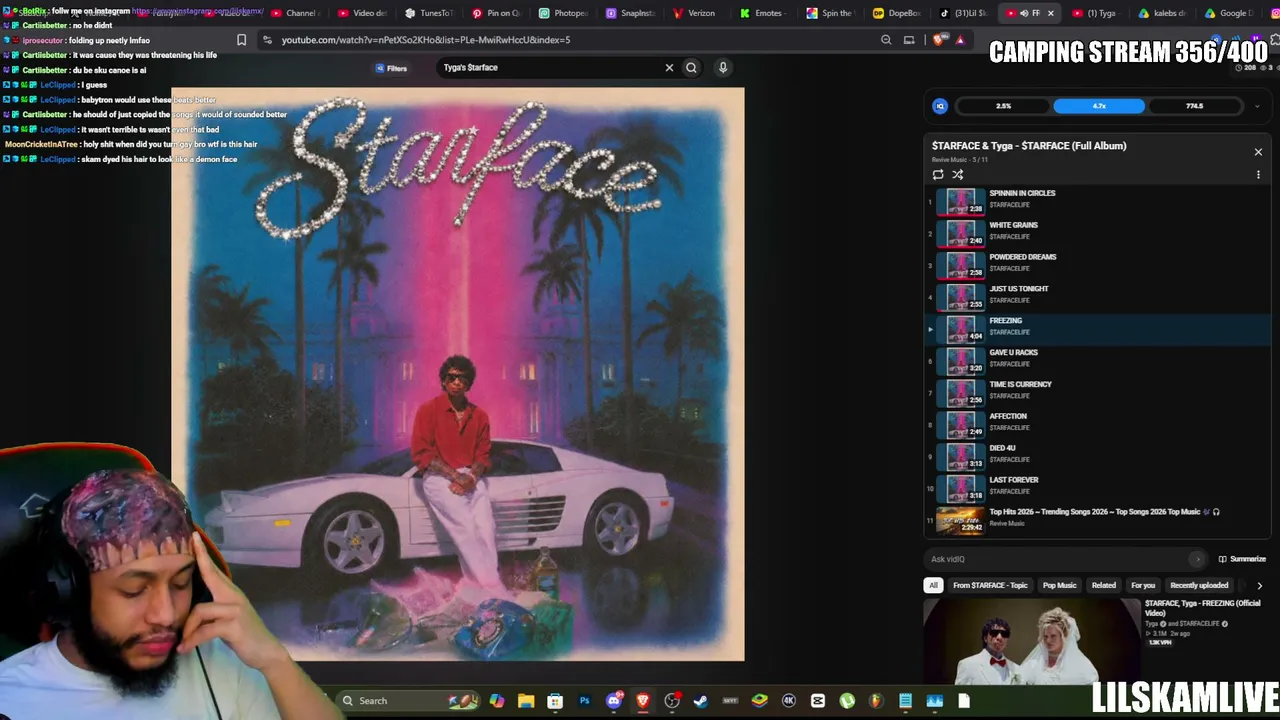
Task: Click the vidIQ logo icon
Action: 940,106
